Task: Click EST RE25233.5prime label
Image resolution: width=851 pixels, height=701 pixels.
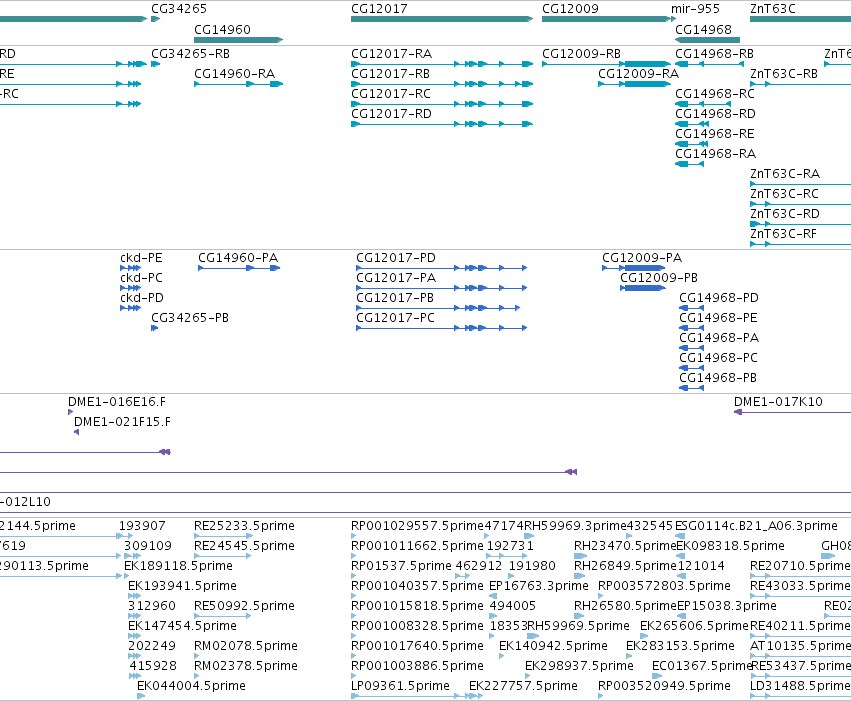Action: [x=244, y=526]
